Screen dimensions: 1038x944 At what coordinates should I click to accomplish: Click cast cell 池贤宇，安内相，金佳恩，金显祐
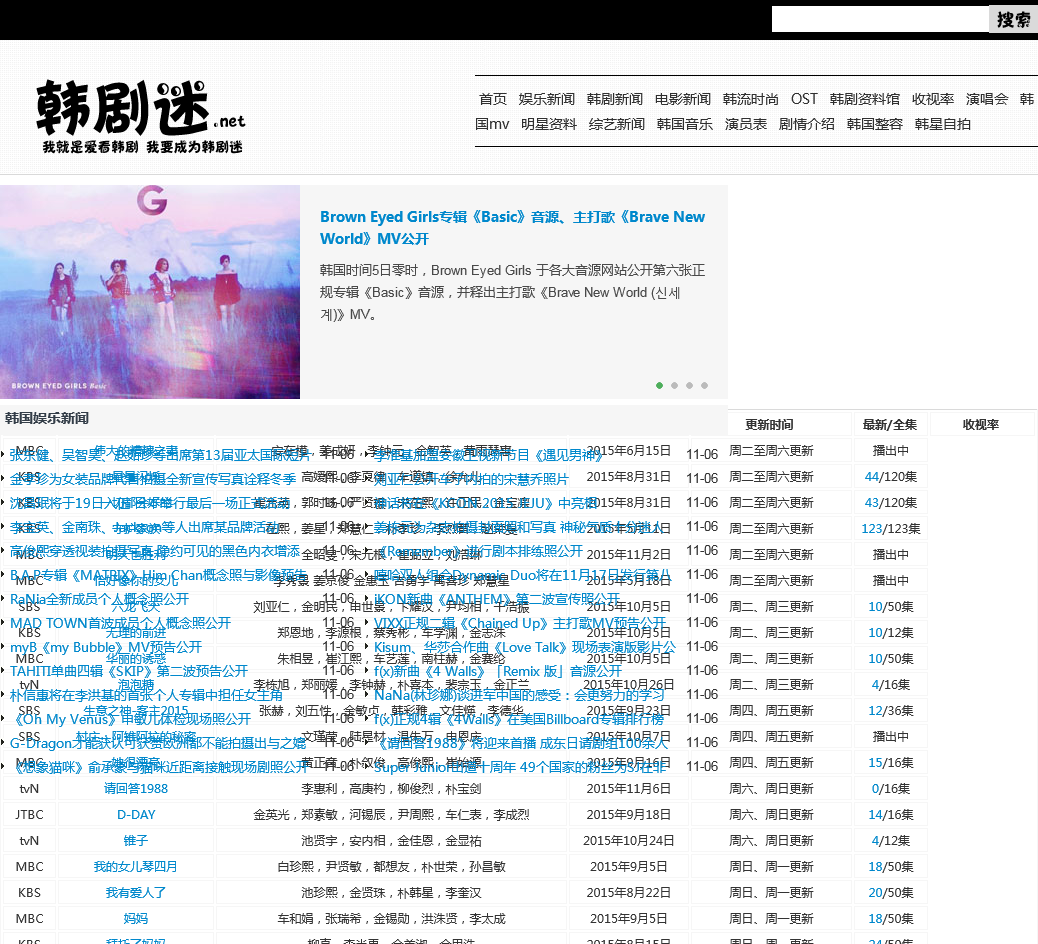click(391, 841)
